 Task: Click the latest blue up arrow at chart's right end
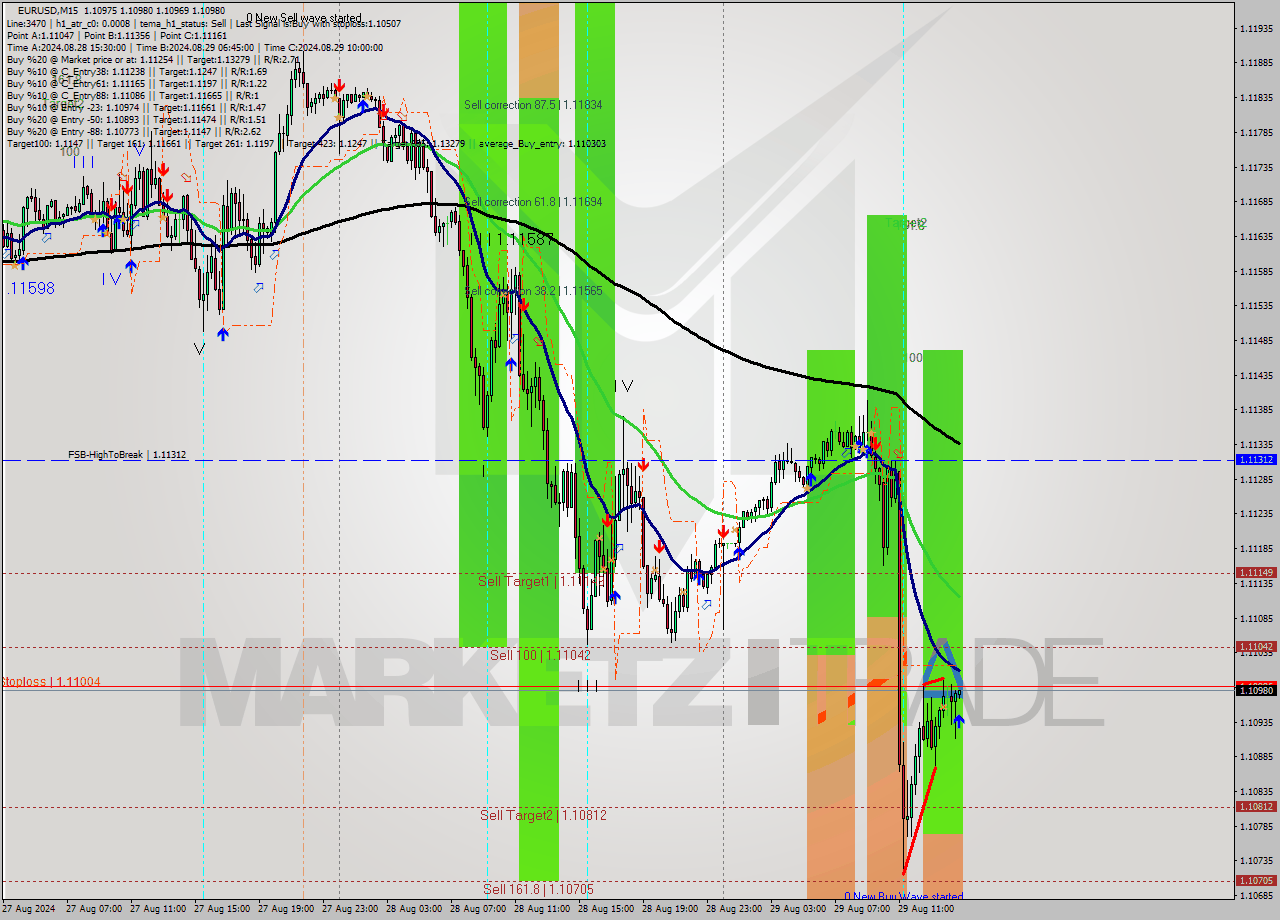coord(959,721)
